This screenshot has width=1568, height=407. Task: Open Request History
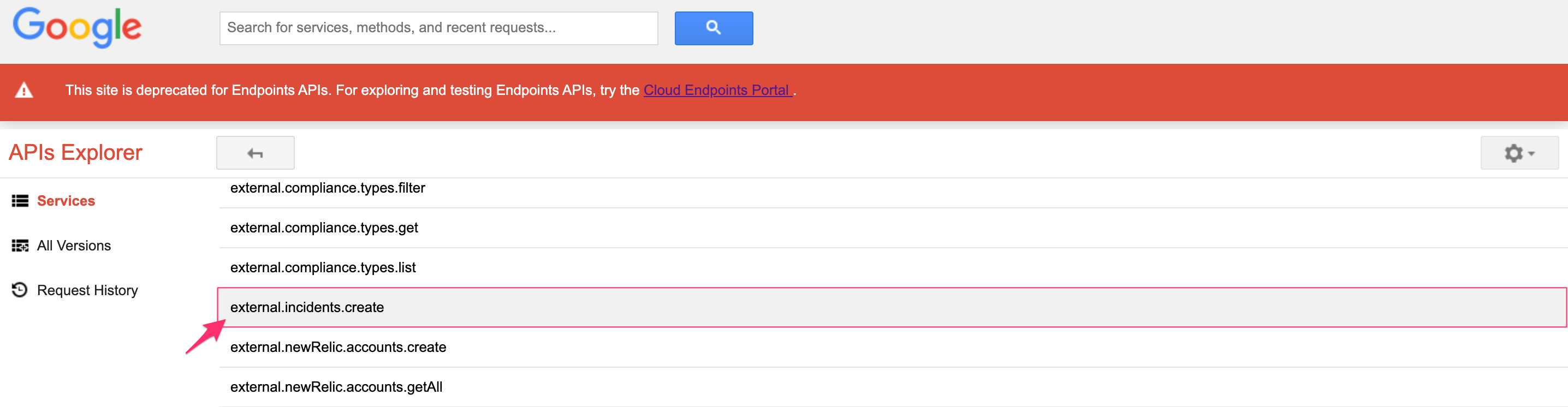point(87,290)
